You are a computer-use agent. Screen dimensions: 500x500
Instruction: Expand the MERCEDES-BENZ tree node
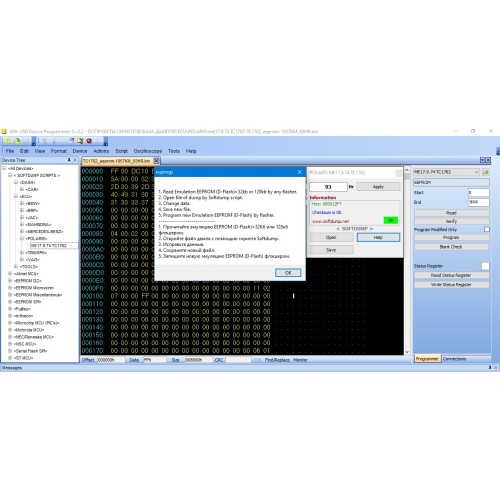pyautogui.click(x=22, y=231)
